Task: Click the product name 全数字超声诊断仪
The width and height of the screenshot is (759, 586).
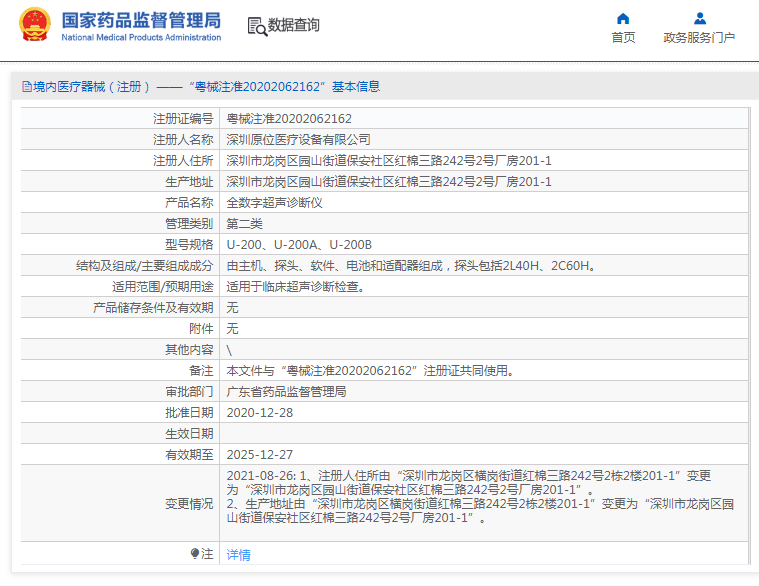Action: [274, 202]
